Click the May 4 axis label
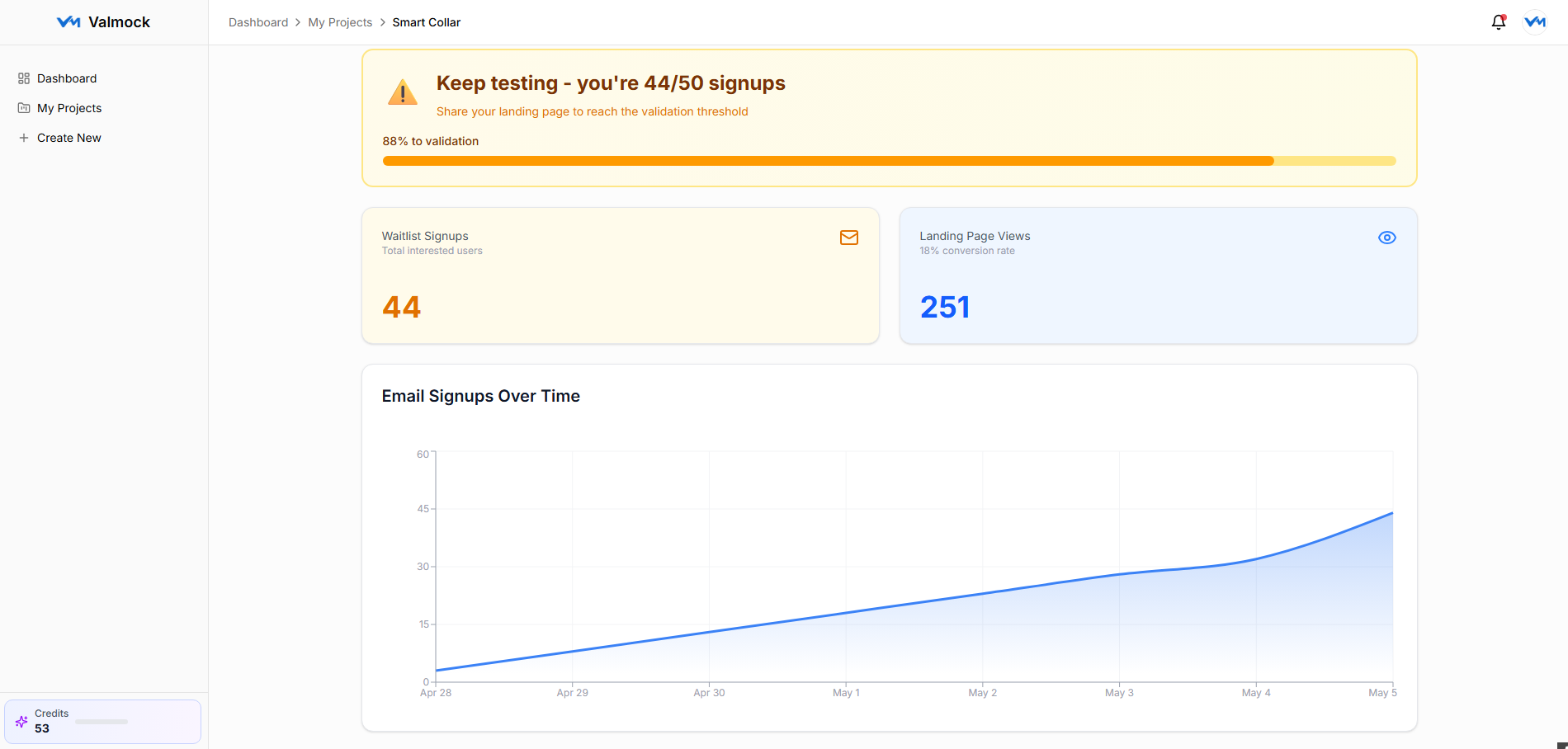The image size is (1568, 749). pos(1256,693)
